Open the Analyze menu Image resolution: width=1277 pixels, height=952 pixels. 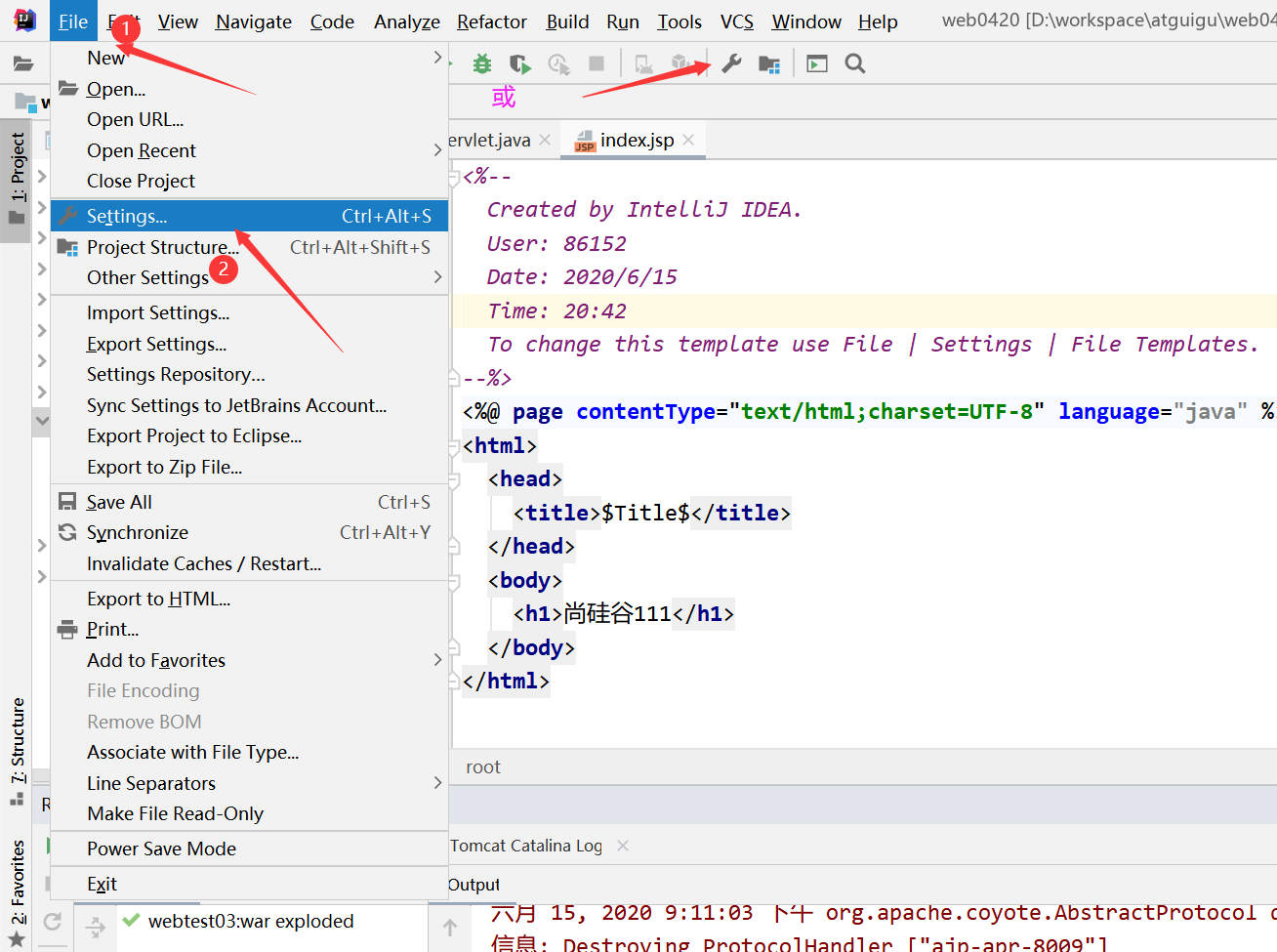point(407,21)
